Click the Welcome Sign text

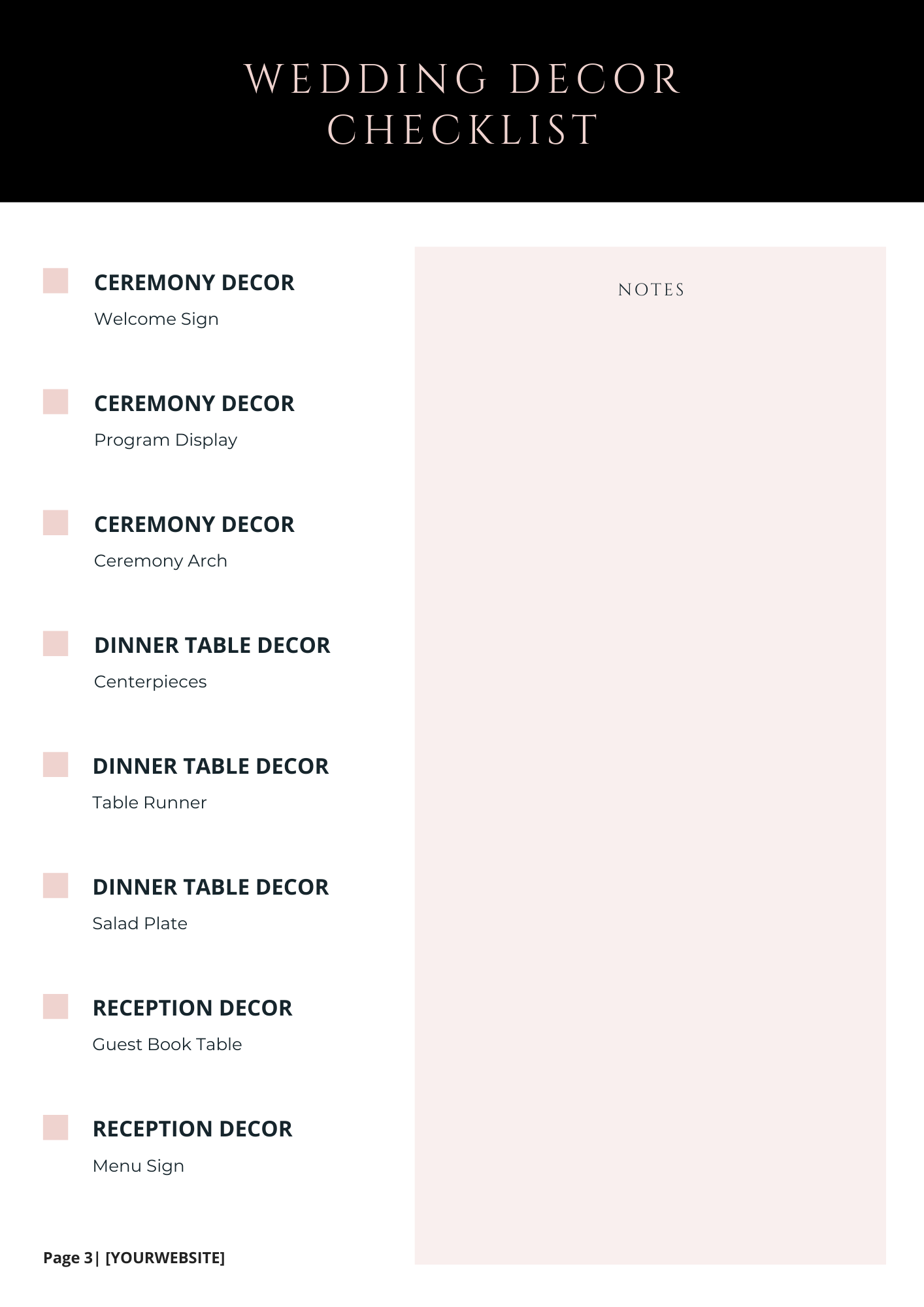coord(156,320)
